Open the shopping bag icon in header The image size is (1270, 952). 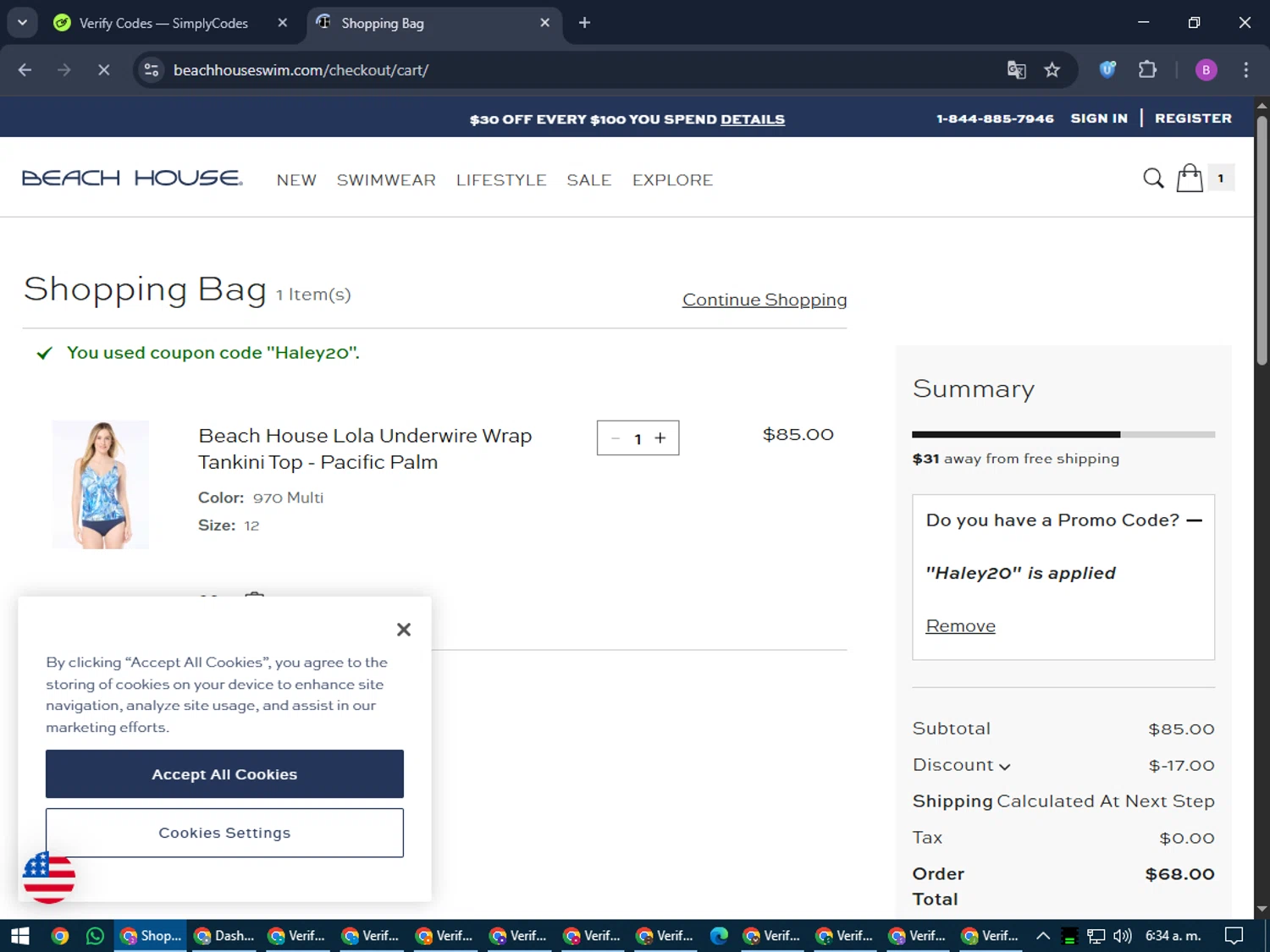(x=1190, y=178)
